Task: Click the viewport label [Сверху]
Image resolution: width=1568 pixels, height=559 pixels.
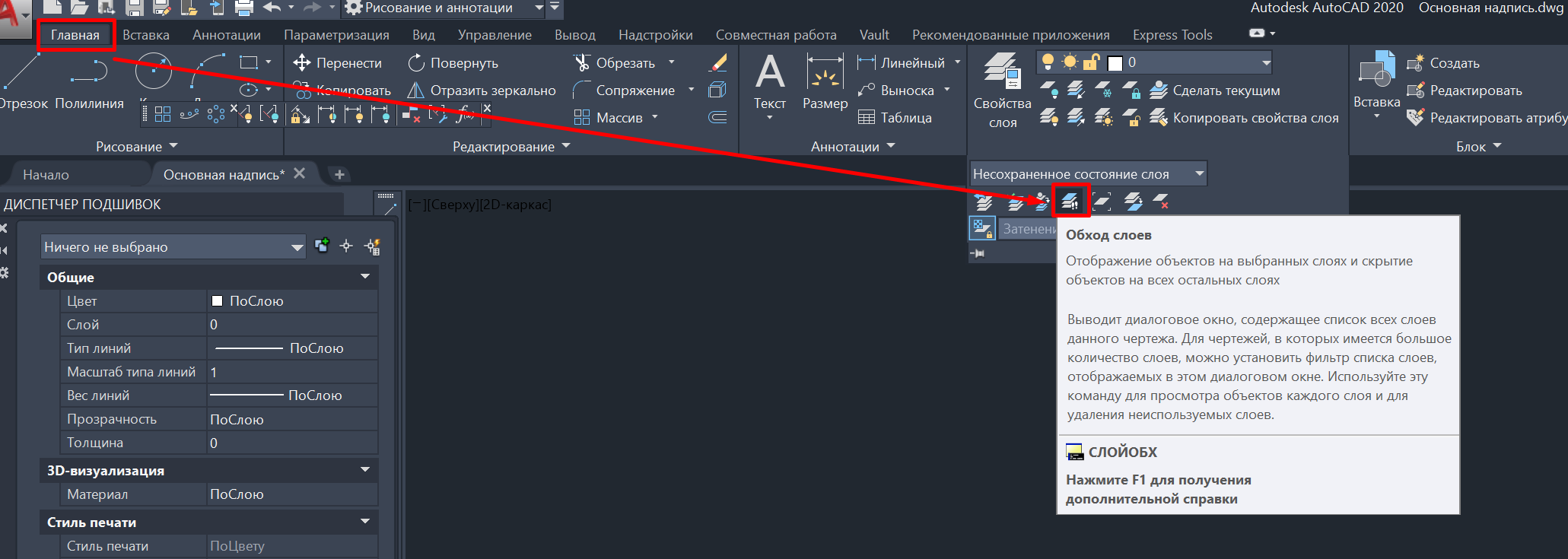Action: 453,205
